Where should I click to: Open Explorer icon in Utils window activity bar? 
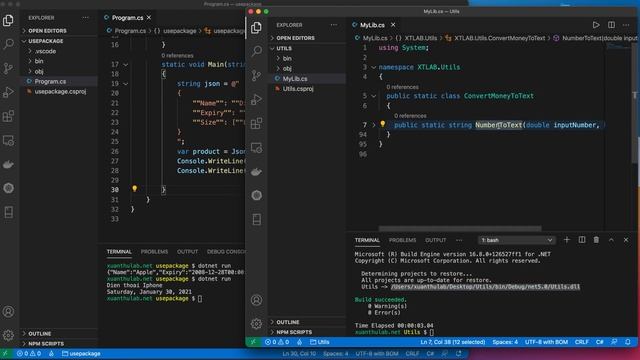tap(256, 27)
